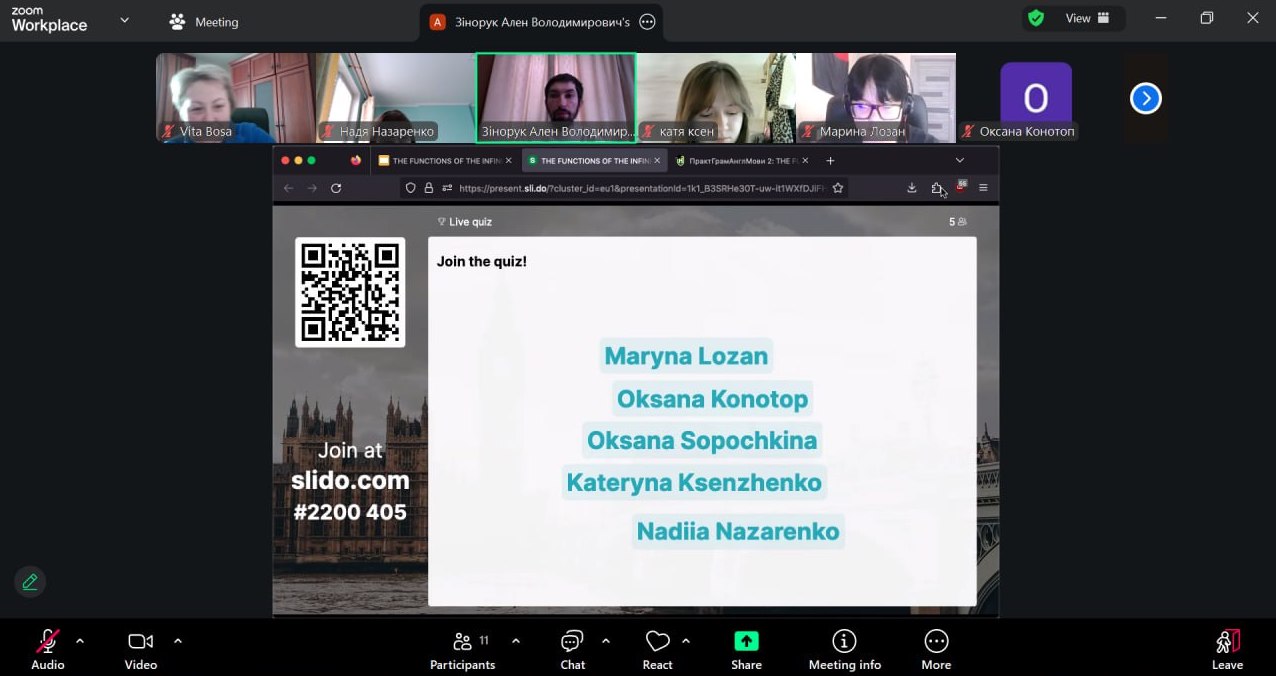The width and height of the screenshot is (1276, 676).
Task: Click the event code #2200 405
Action: coord(350,513)
